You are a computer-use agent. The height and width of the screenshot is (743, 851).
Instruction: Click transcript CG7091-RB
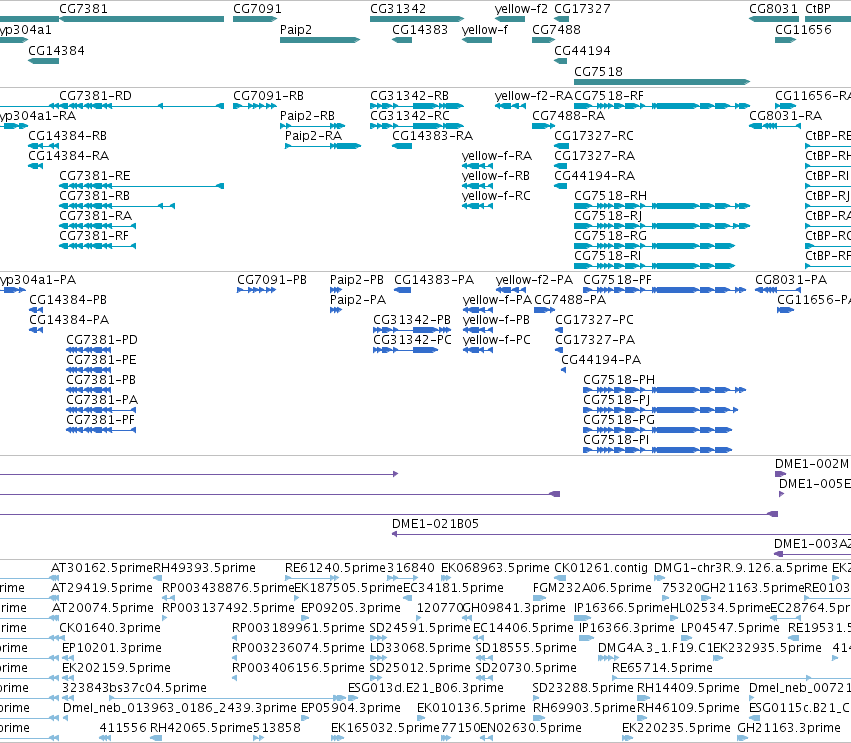(x=269, y=96)
